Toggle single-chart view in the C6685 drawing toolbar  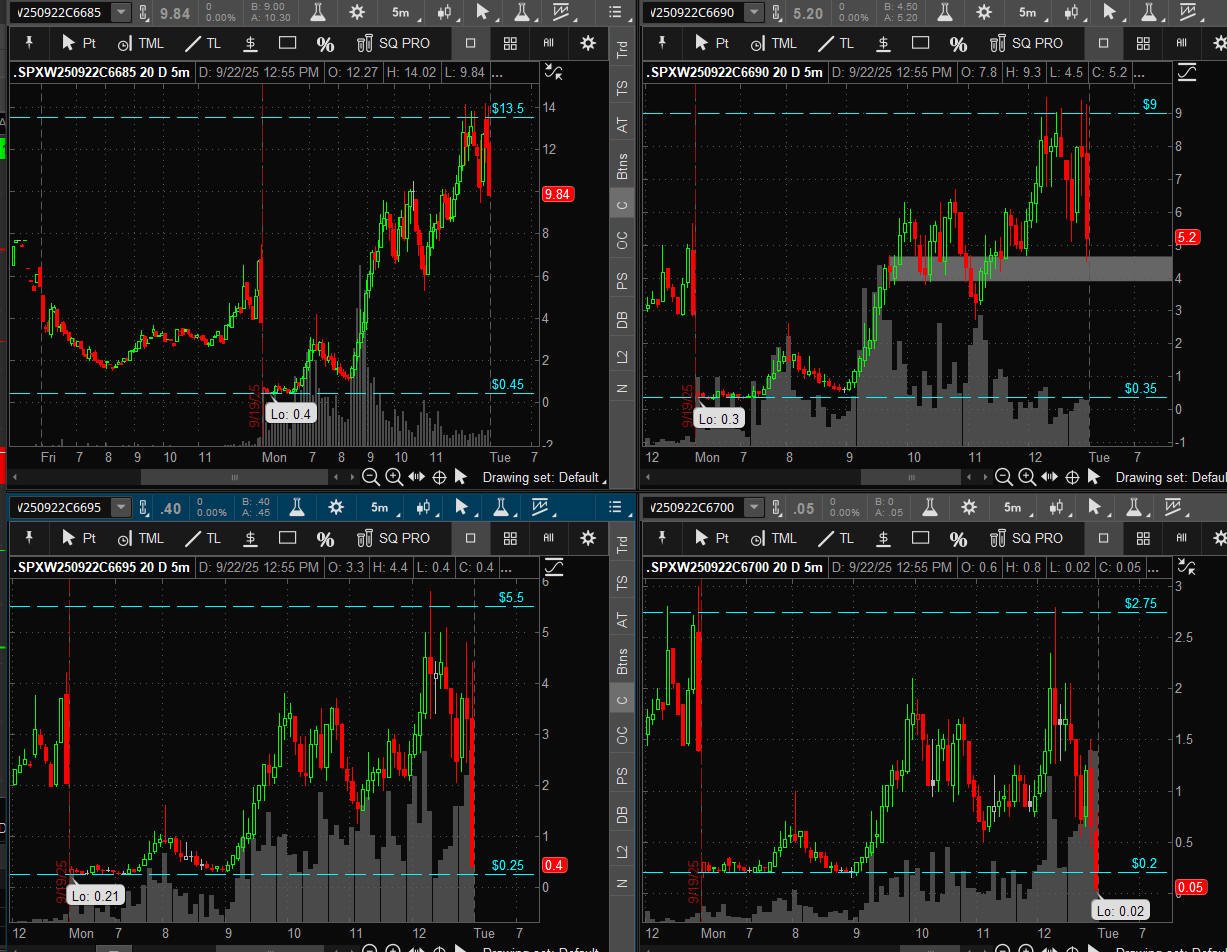coord(470,43)
